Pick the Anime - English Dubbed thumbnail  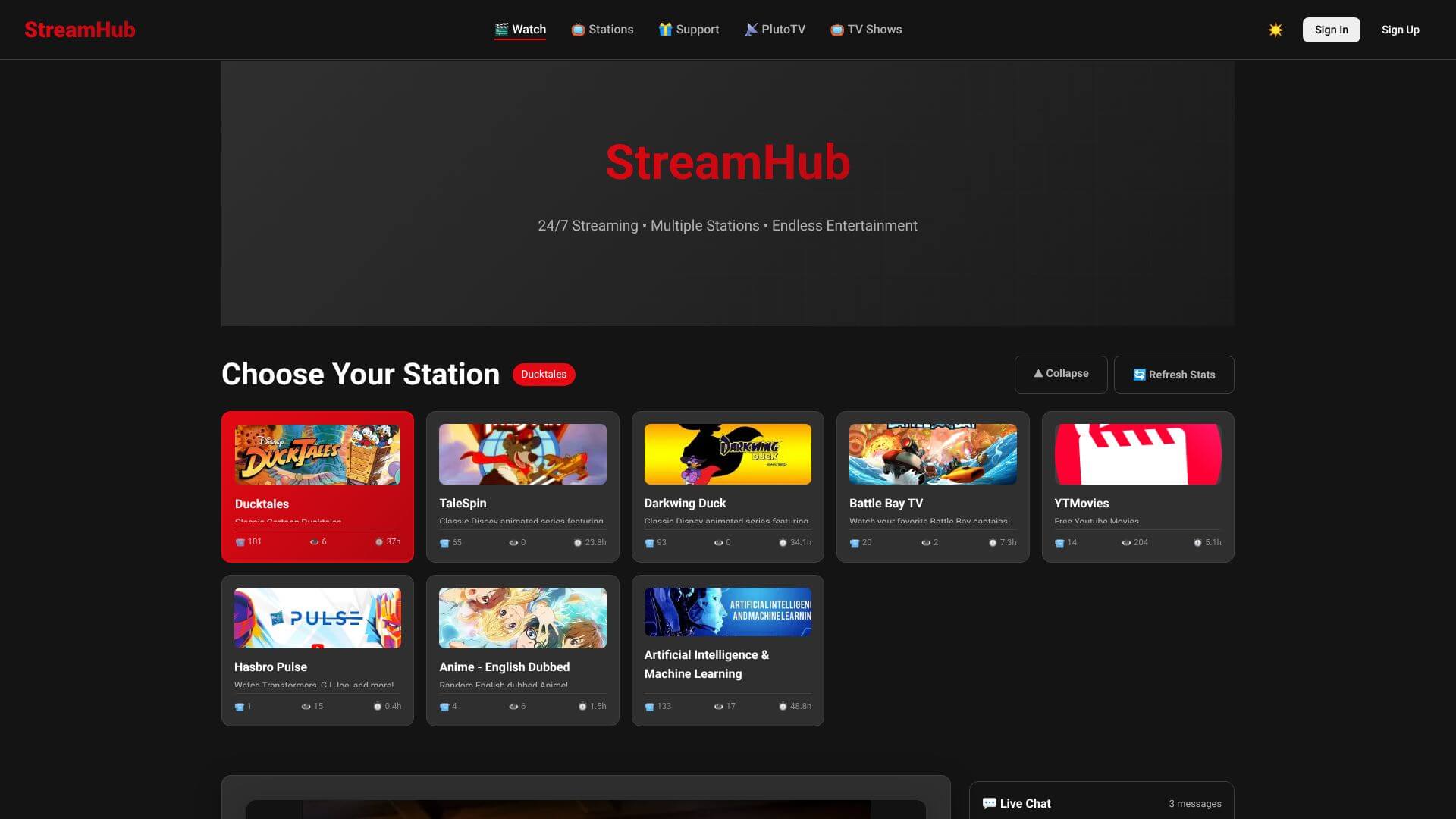tap(522, 618)
